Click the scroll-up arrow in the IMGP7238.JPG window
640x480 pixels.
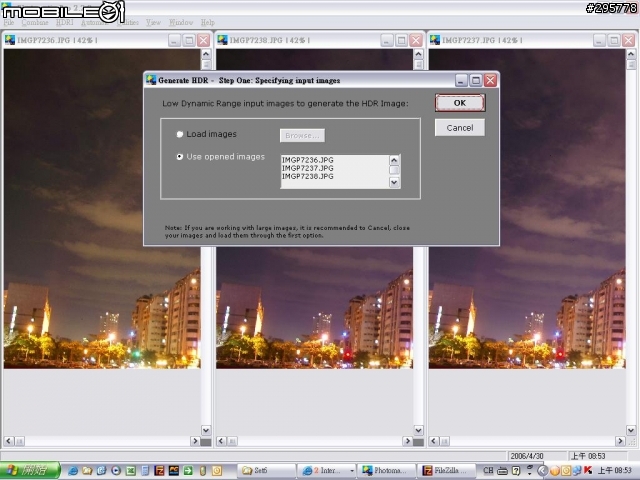(418, 54)
